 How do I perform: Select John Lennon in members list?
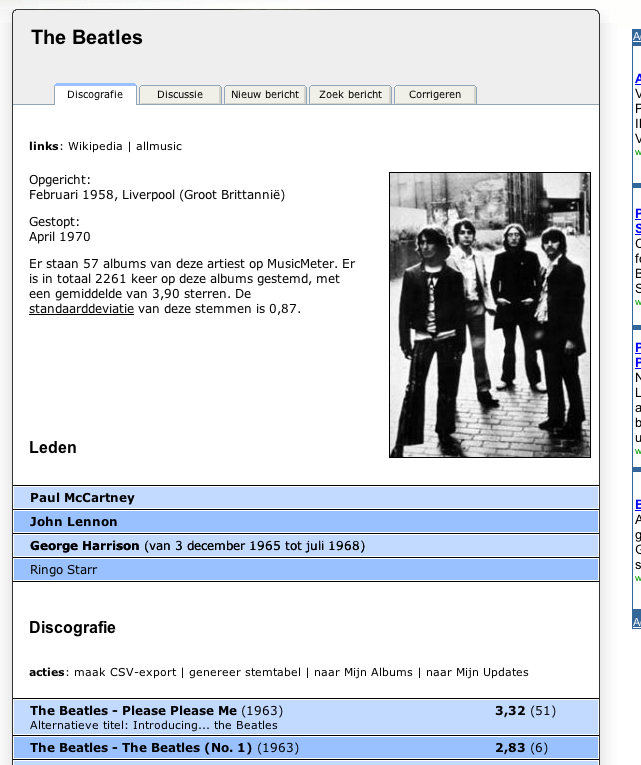tap(74, 522)
